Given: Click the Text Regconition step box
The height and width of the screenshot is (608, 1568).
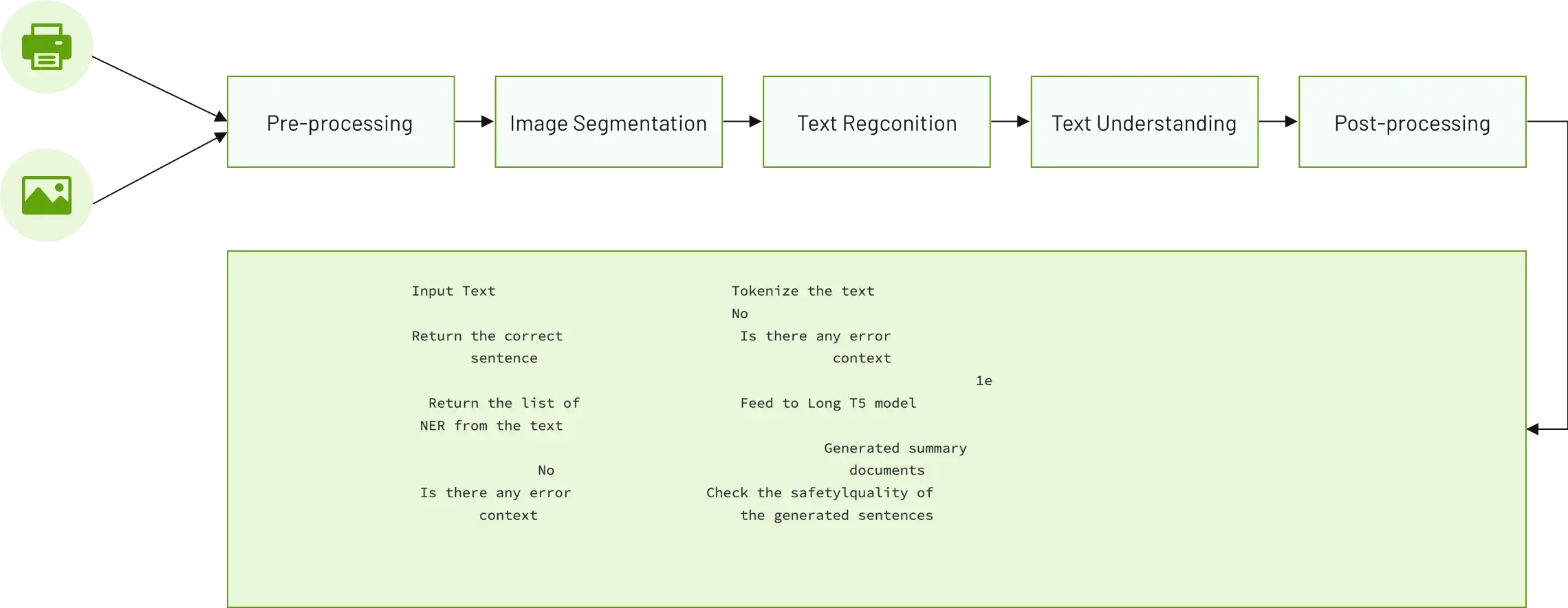Looking at the screenshot, I should pos(876,122).
